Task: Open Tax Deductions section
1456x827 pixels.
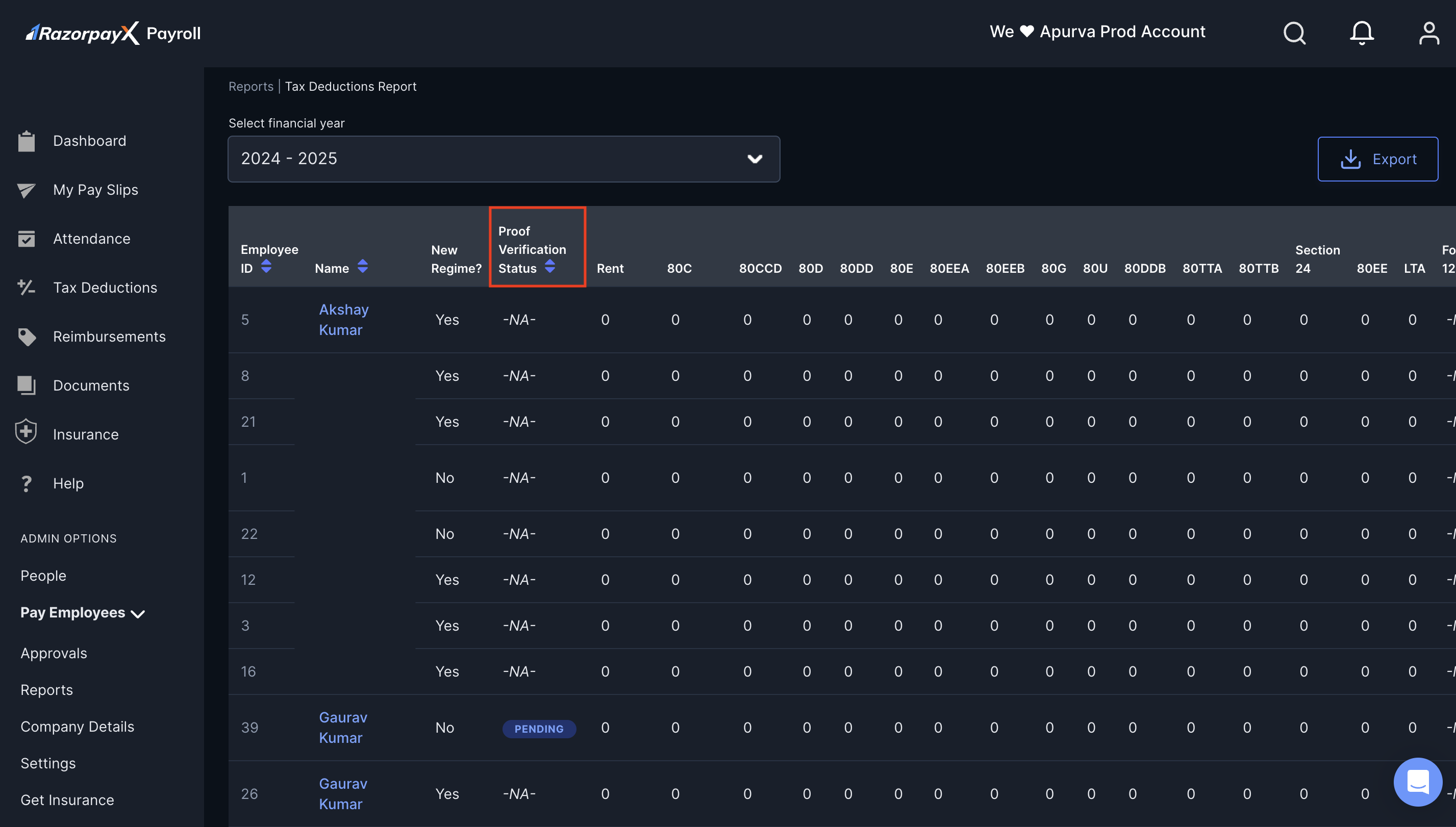Action: (x=104, y=287)
